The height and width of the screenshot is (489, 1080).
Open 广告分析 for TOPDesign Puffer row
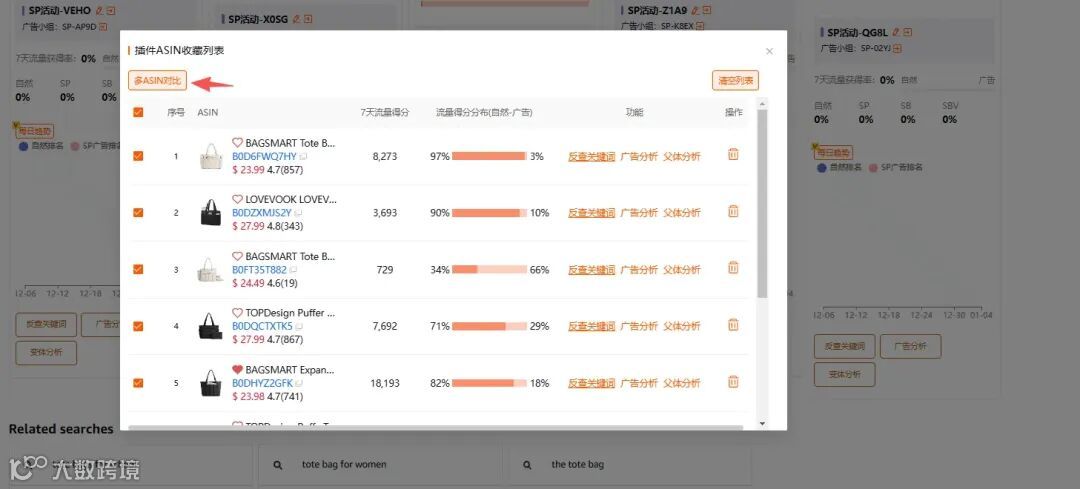coord(639,326)
